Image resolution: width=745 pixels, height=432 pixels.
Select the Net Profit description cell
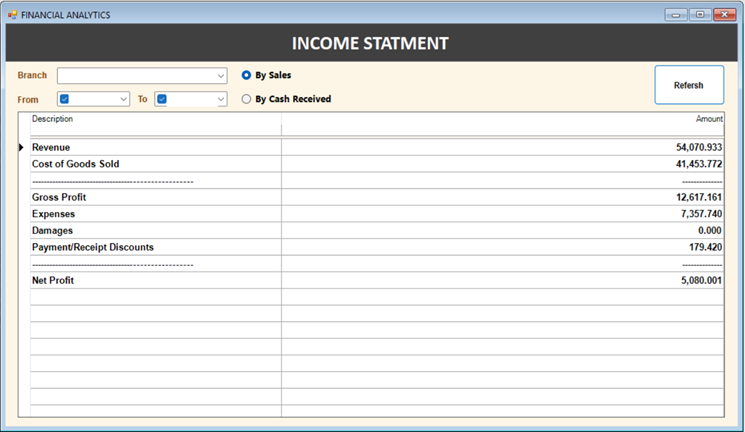[x=156, y=280]
